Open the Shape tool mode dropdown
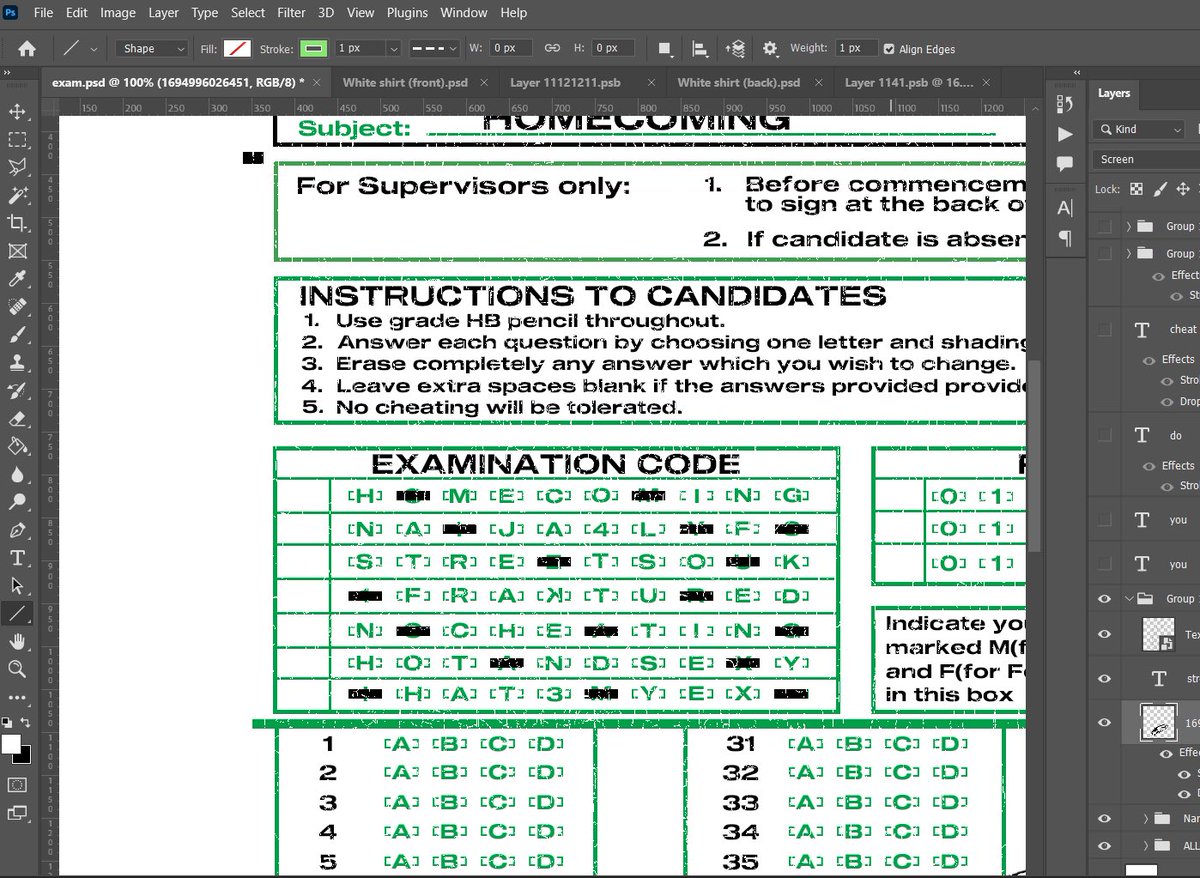Image resolution: width=1200 pixels, height=878 pixels. click(x=151, y=48)
